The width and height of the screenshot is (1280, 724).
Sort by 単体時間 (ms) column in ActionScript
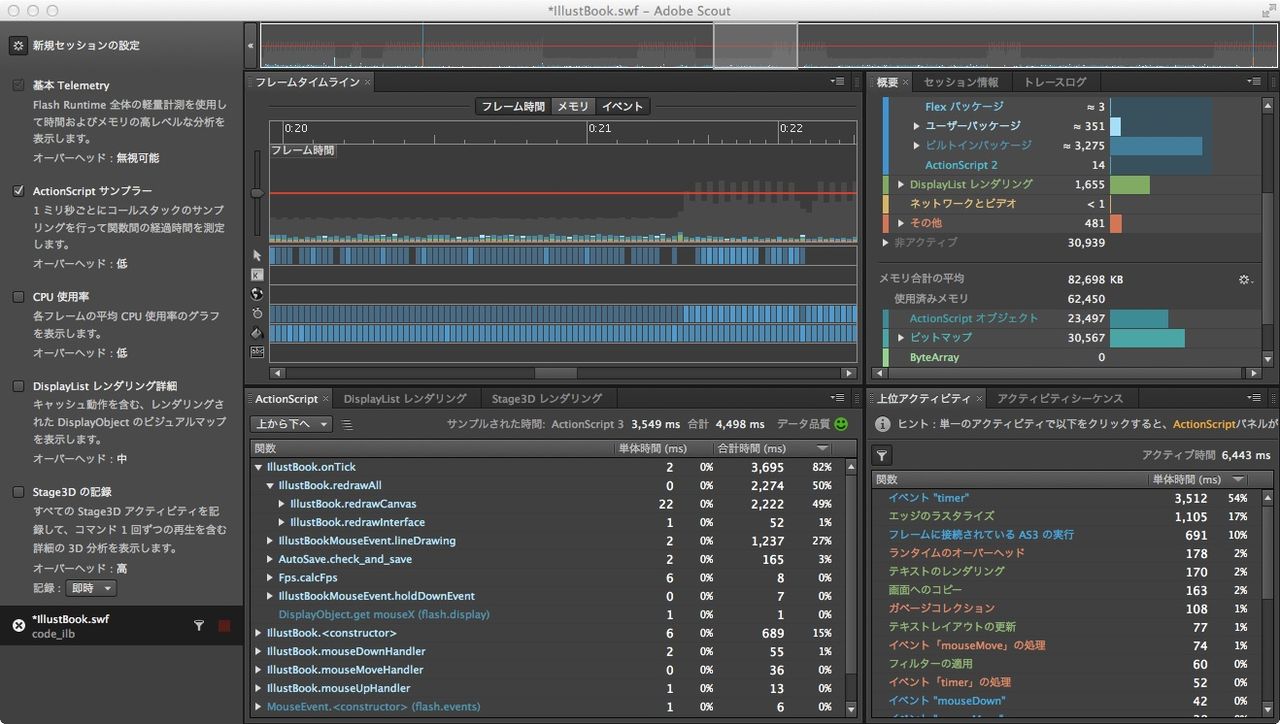663,449
